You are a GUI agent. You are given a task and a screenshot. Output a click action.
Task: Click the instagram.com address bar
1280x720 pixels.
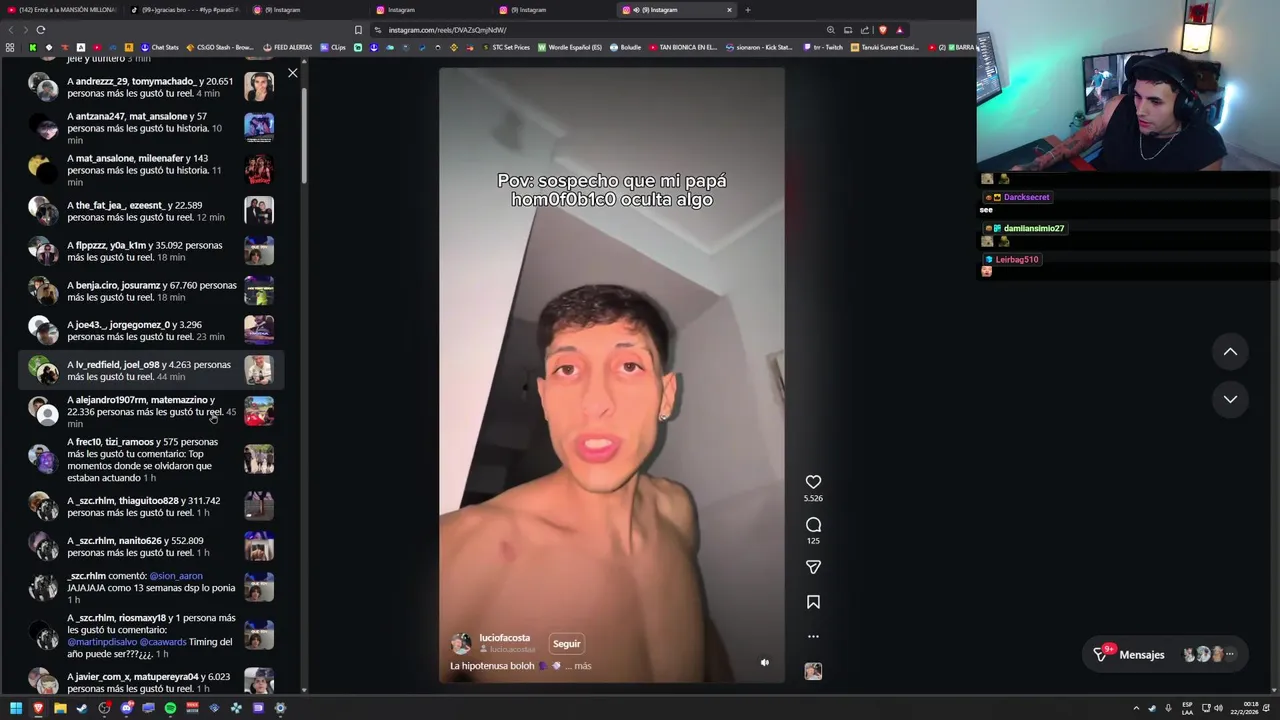tap(600, 30)
